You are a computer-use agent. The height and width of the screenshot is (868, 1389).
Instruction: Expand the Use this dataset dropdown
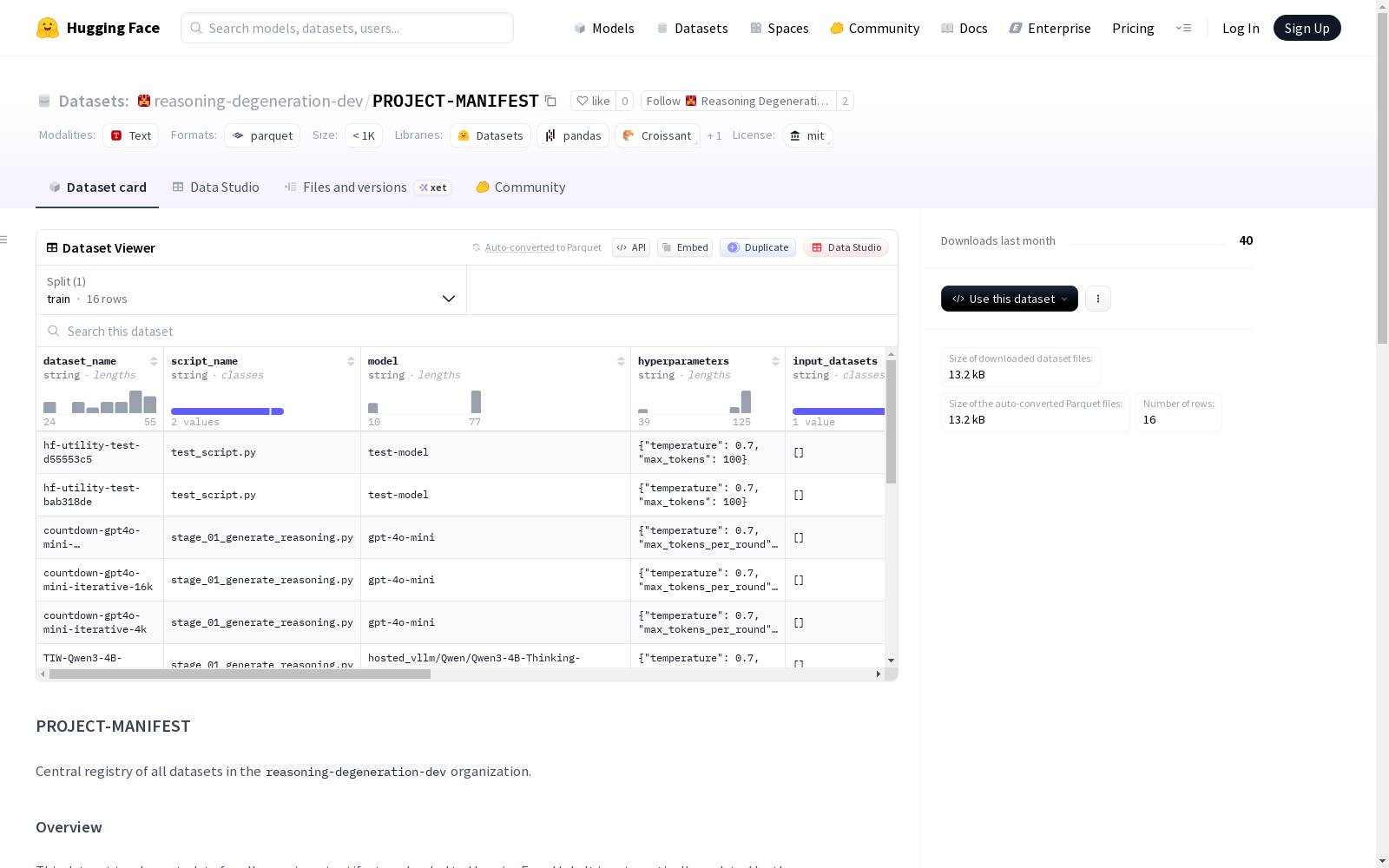[x=1010, y=299]
